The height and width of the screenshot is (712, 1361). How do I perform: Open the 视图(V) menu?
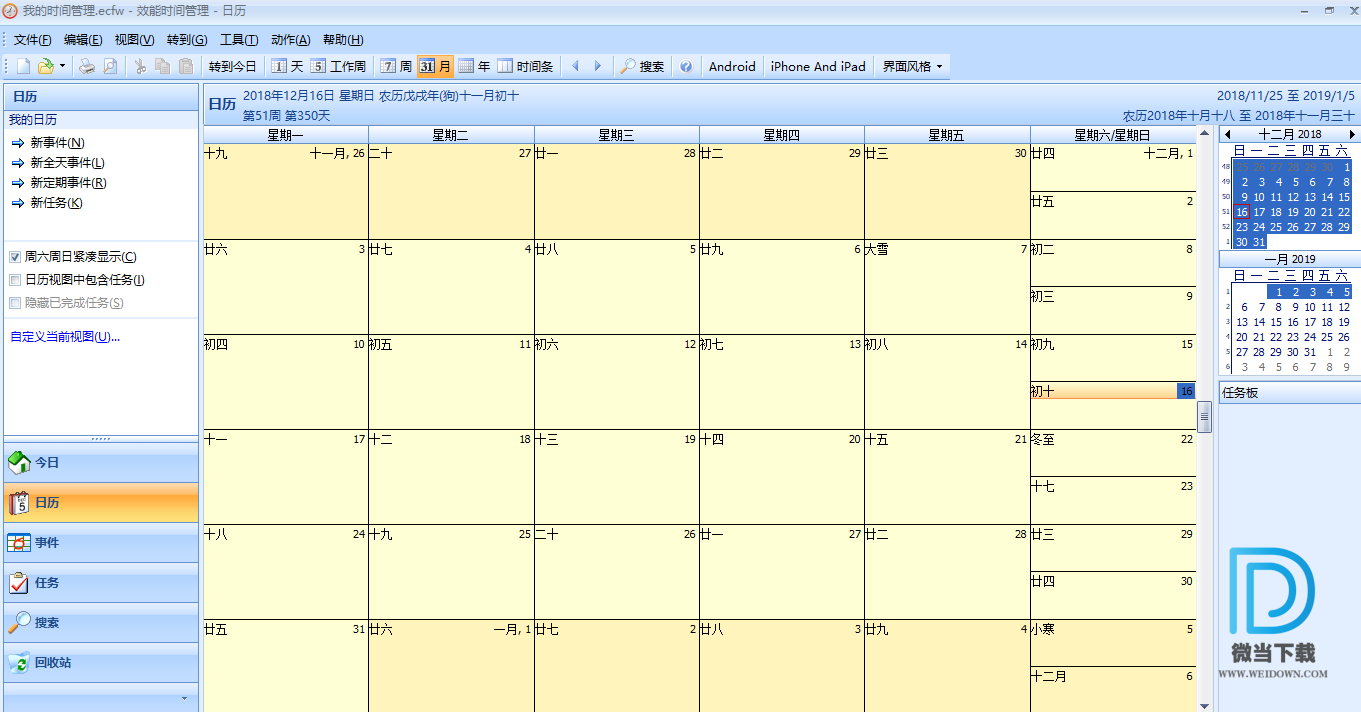[x=134, y=40]
